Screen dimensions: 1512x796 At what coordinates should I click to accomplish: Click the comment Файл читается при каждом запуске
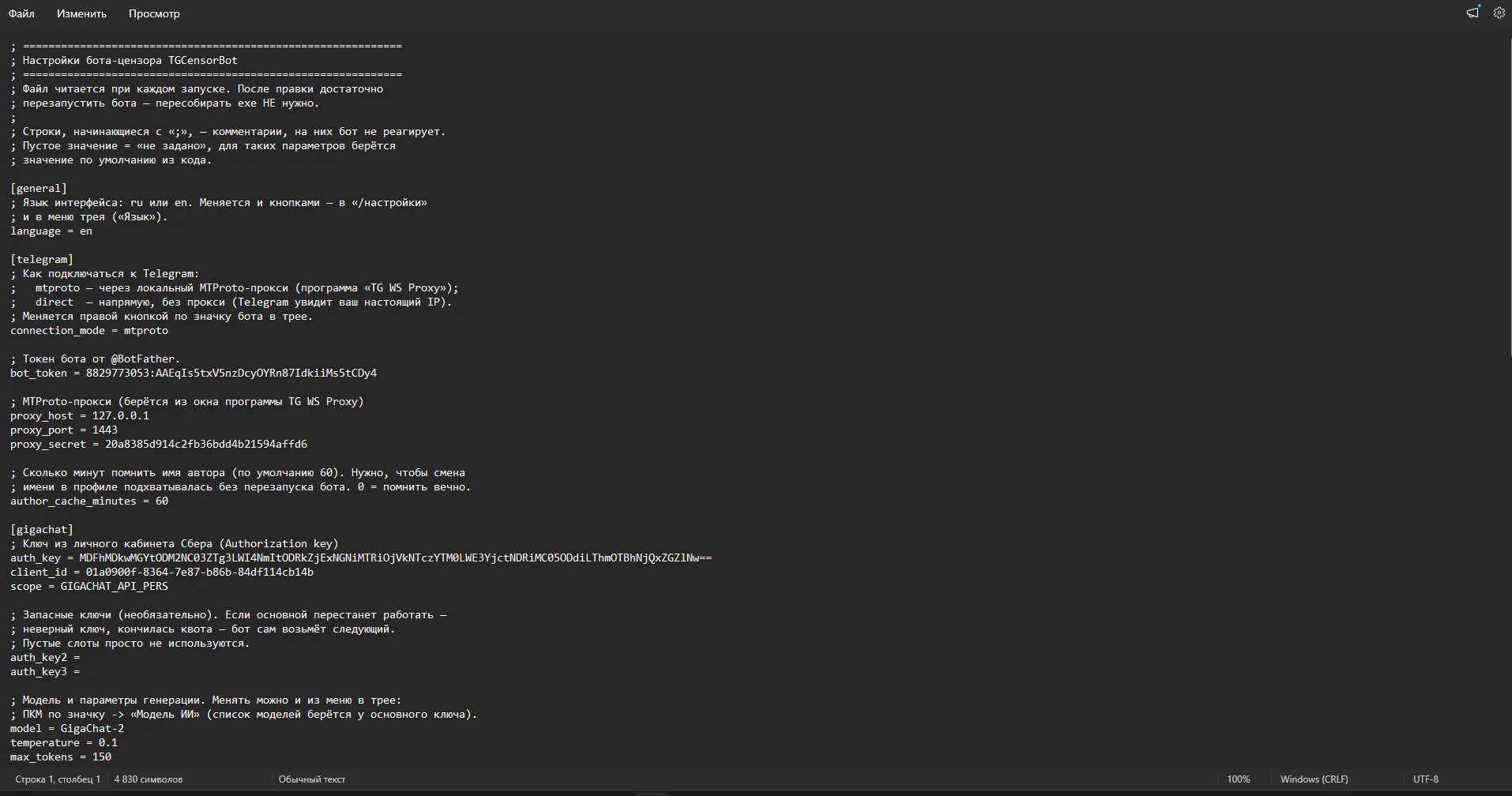point(197,88)
